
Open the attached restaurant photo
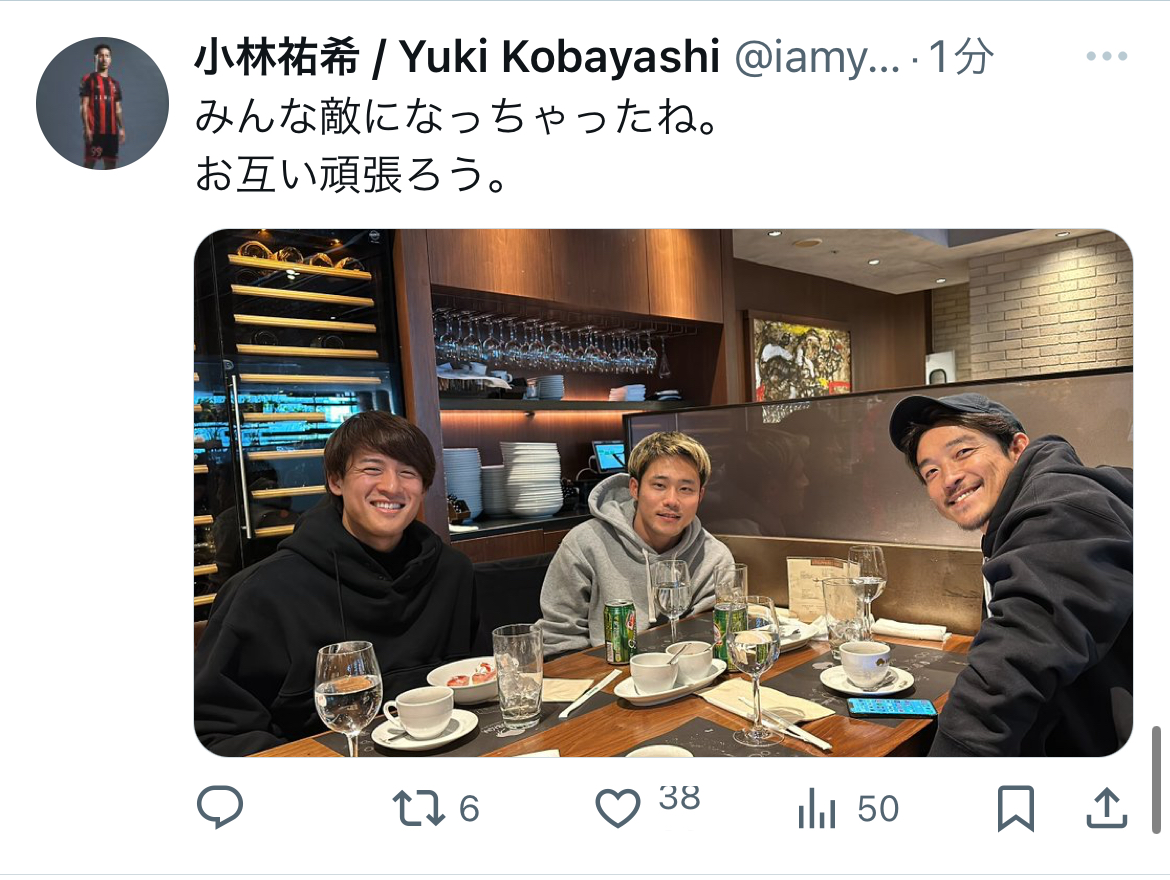(x=663, y=493)
